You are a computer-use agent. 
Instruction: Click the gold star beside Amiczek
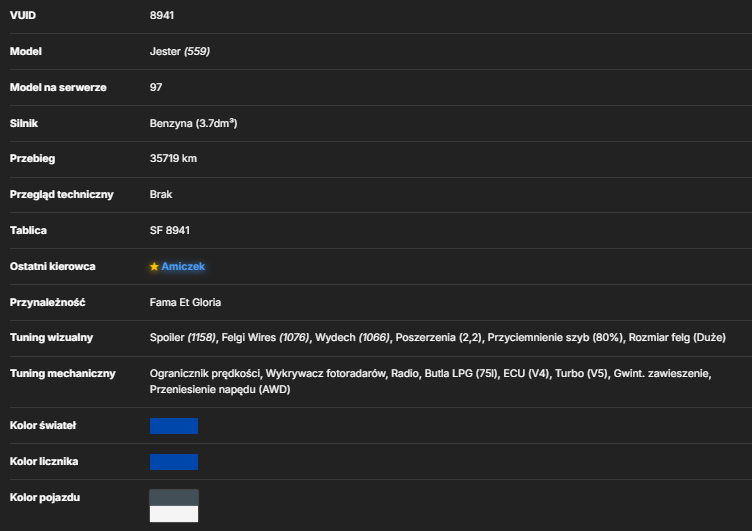click(154, 266)
